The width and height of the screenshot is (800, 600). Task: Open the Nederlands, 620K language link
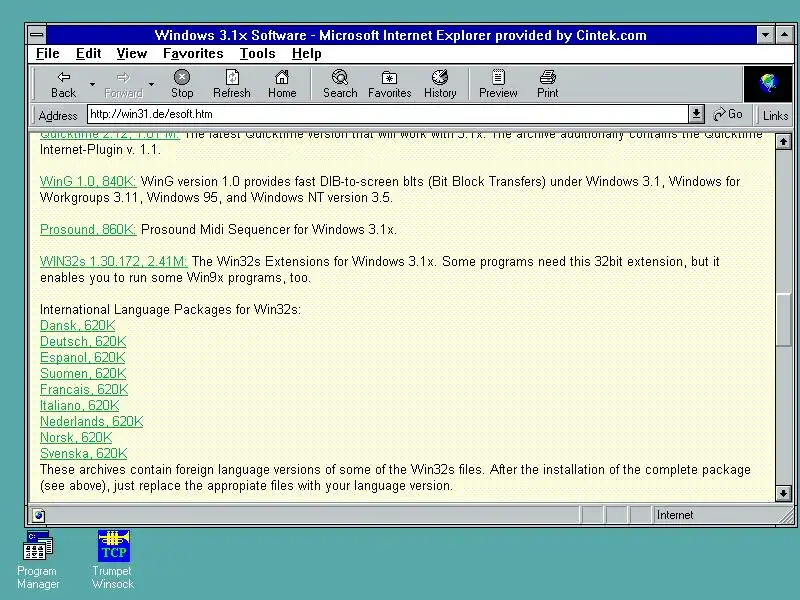pos(91,421)
